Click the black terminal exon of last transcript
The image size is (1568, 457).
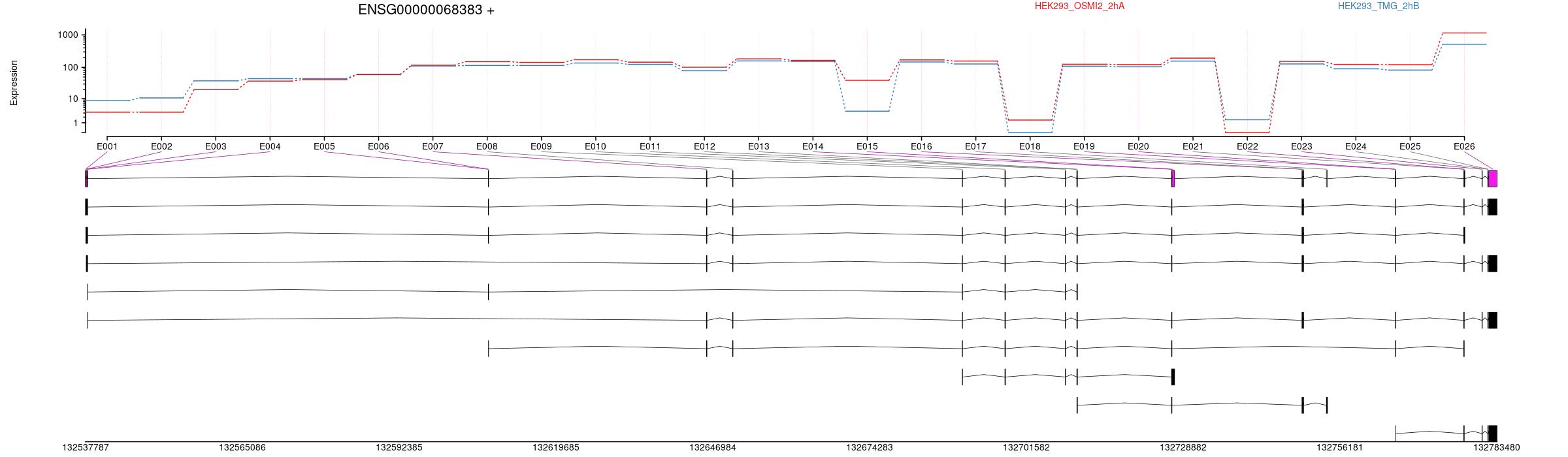pyautogui.click(x=1493, y=433)
